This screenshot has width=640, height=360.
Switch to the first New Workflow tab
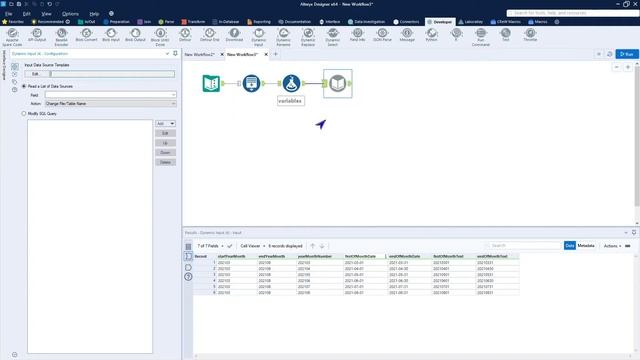point(199,54)
